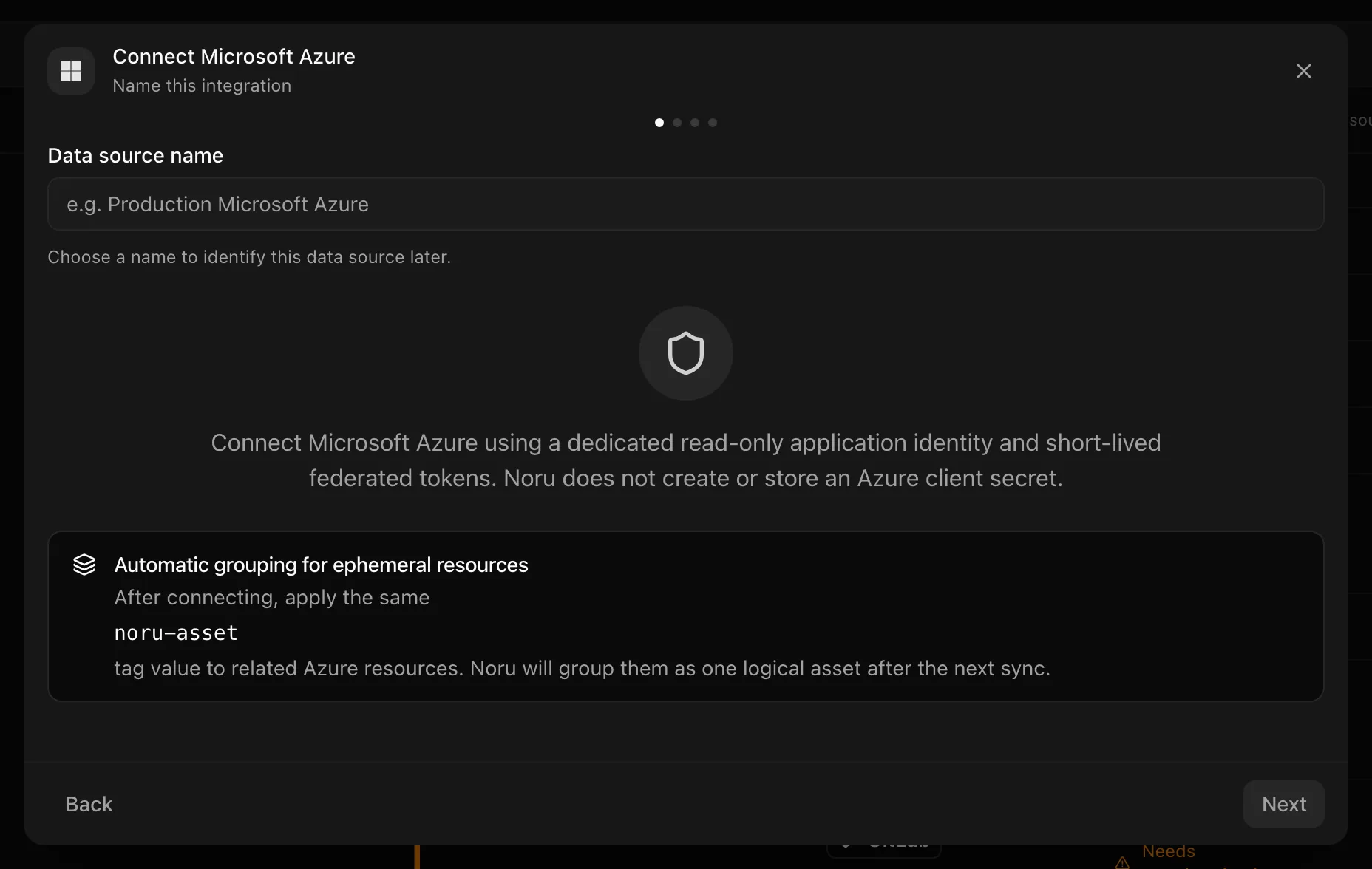Viewport: 1372px width, 869px height.
Task: Click the Microsoft Azure logo icon
Action: pos(71,71)
